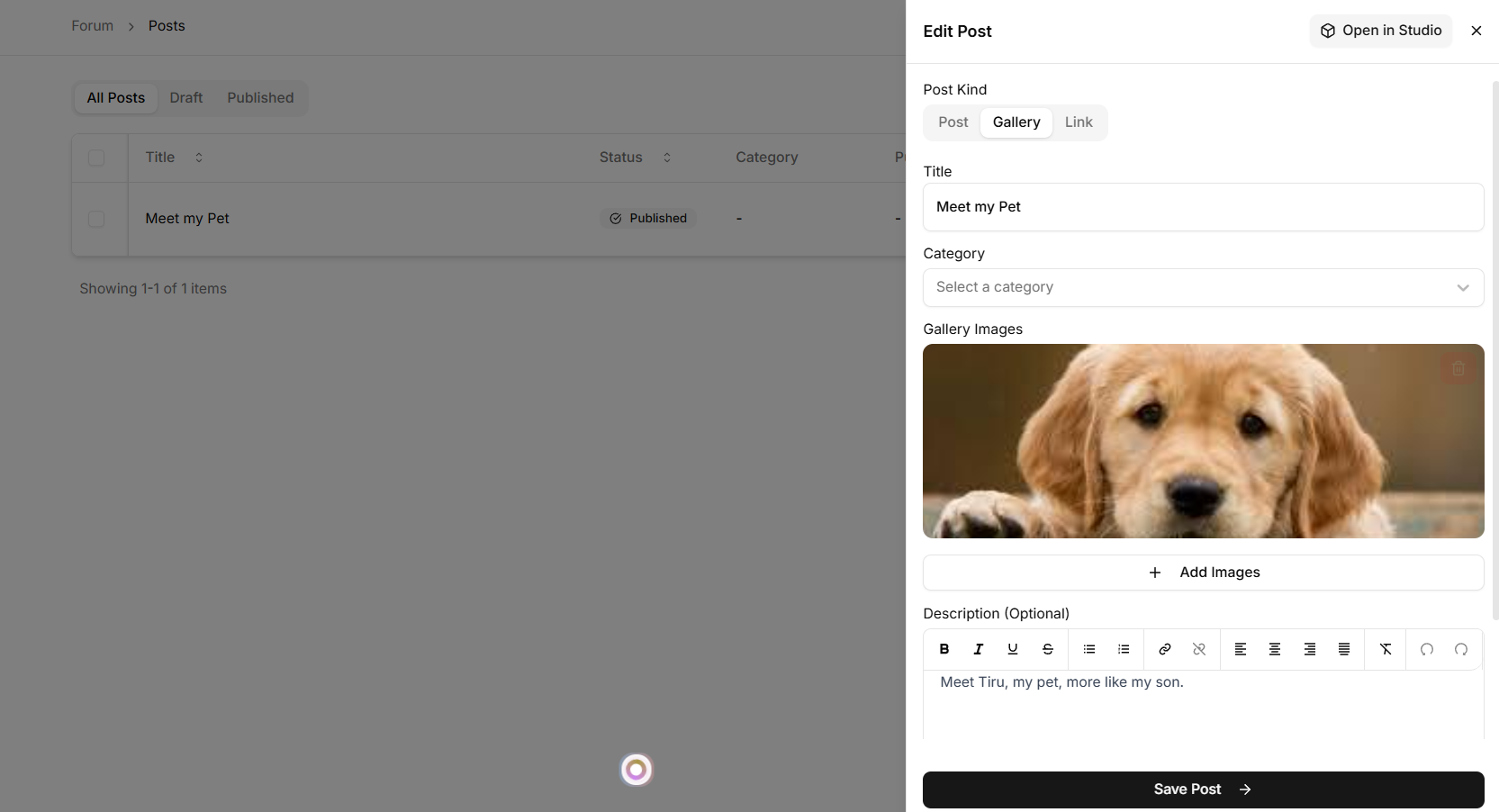Switch to the Draft posts tab
Screen dimensions: 1499x812
[x=186, y=98]
